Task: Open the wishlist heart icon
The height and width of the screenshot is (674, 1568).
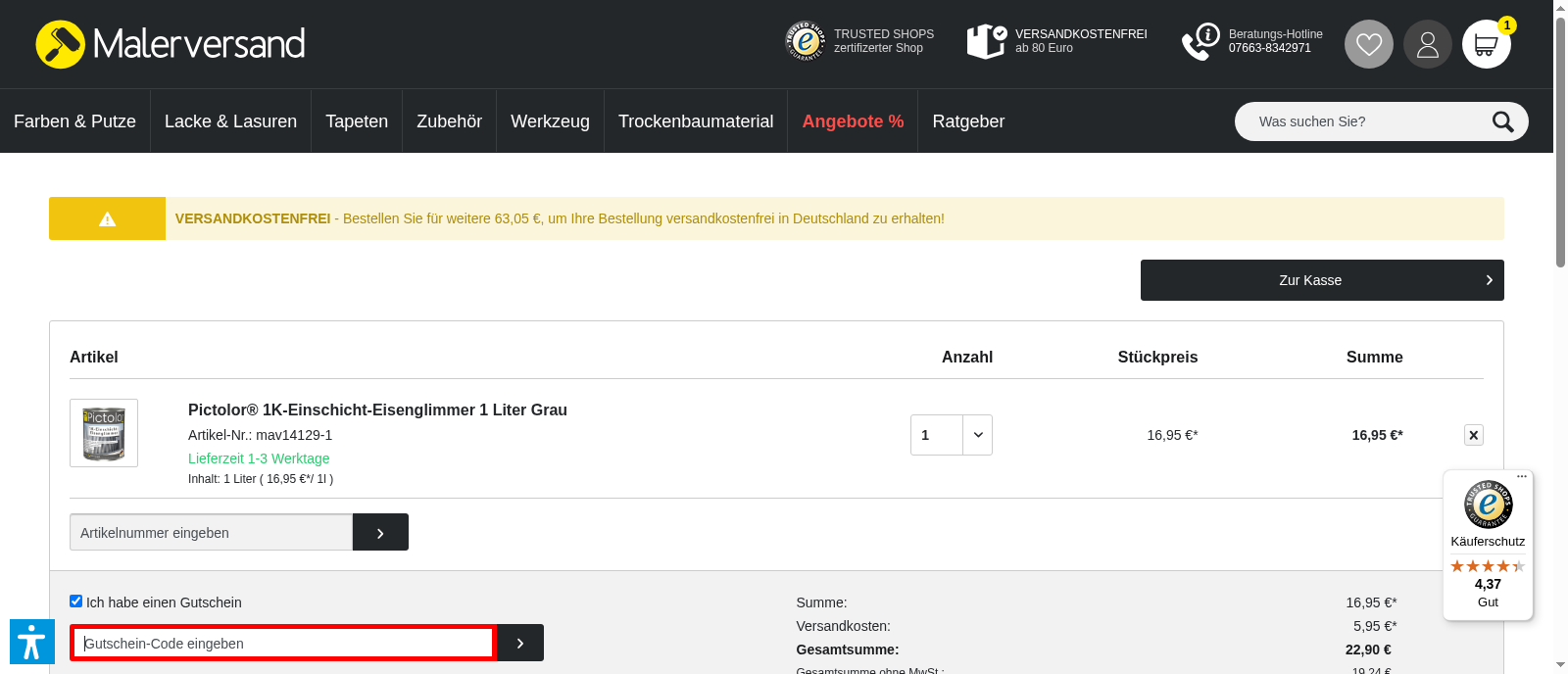Action: pyautogui.click(x=1368, y=44)
